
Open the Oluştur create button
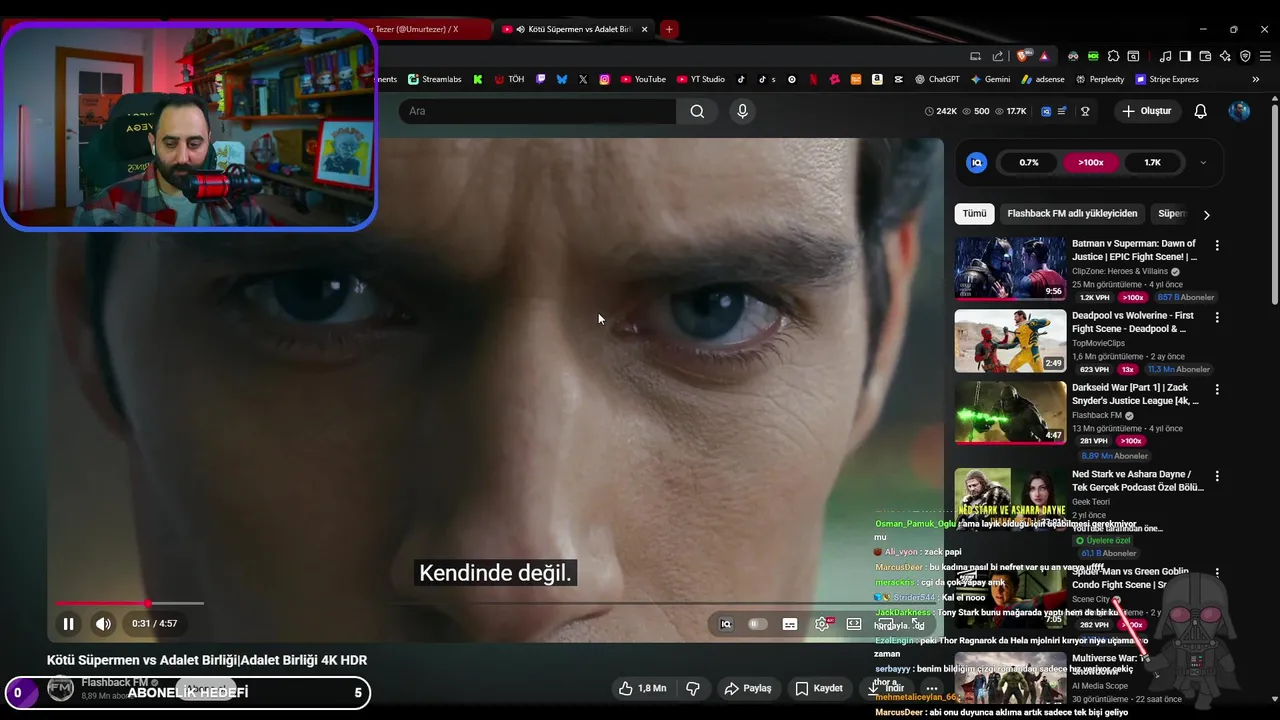(1146, 111)
